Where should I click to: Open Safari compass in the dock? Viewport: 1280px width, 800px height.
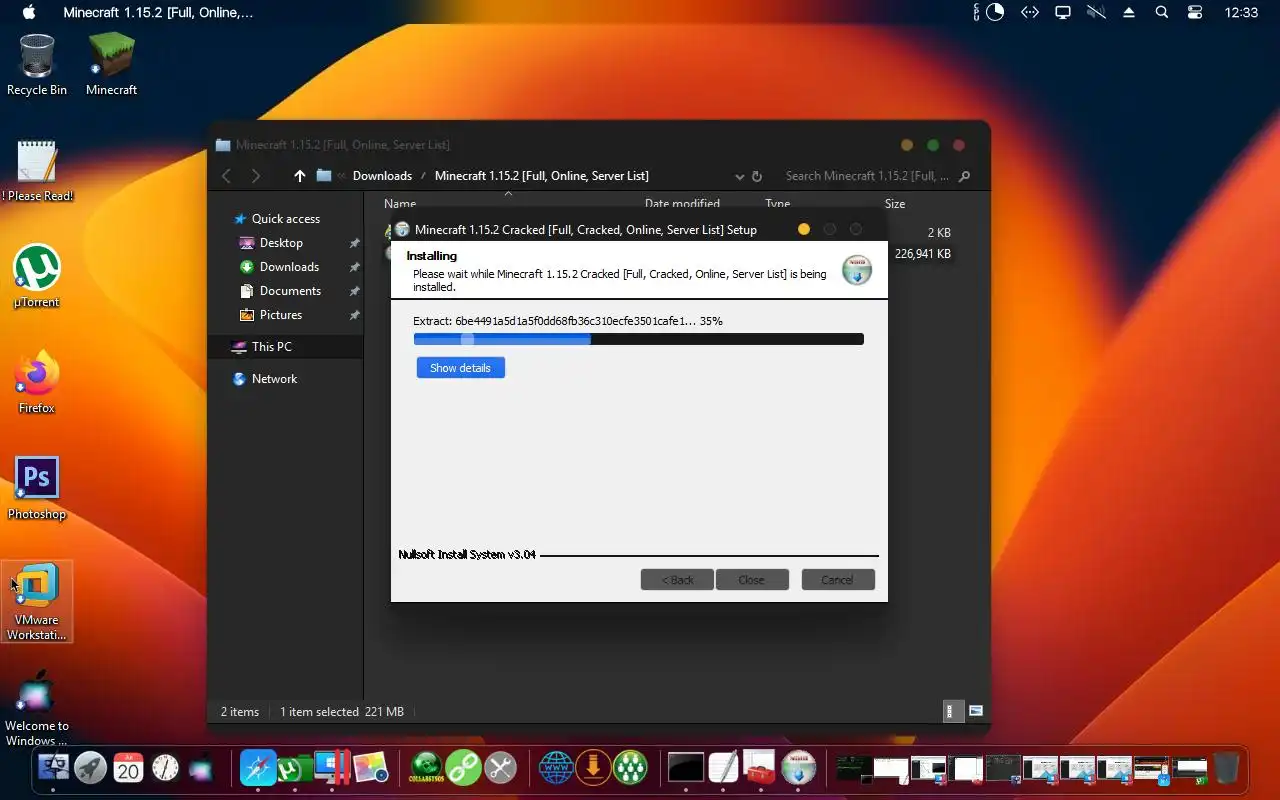258,768
